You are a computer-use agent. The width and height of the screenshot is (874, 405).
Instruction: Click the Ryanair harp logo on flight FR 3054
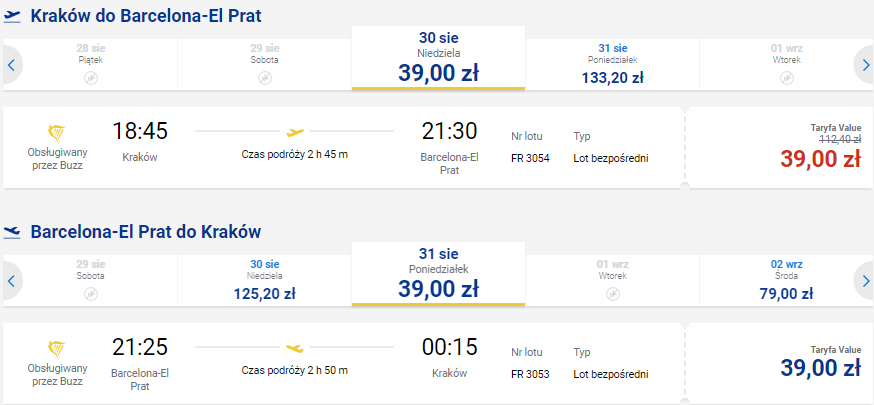57,134
